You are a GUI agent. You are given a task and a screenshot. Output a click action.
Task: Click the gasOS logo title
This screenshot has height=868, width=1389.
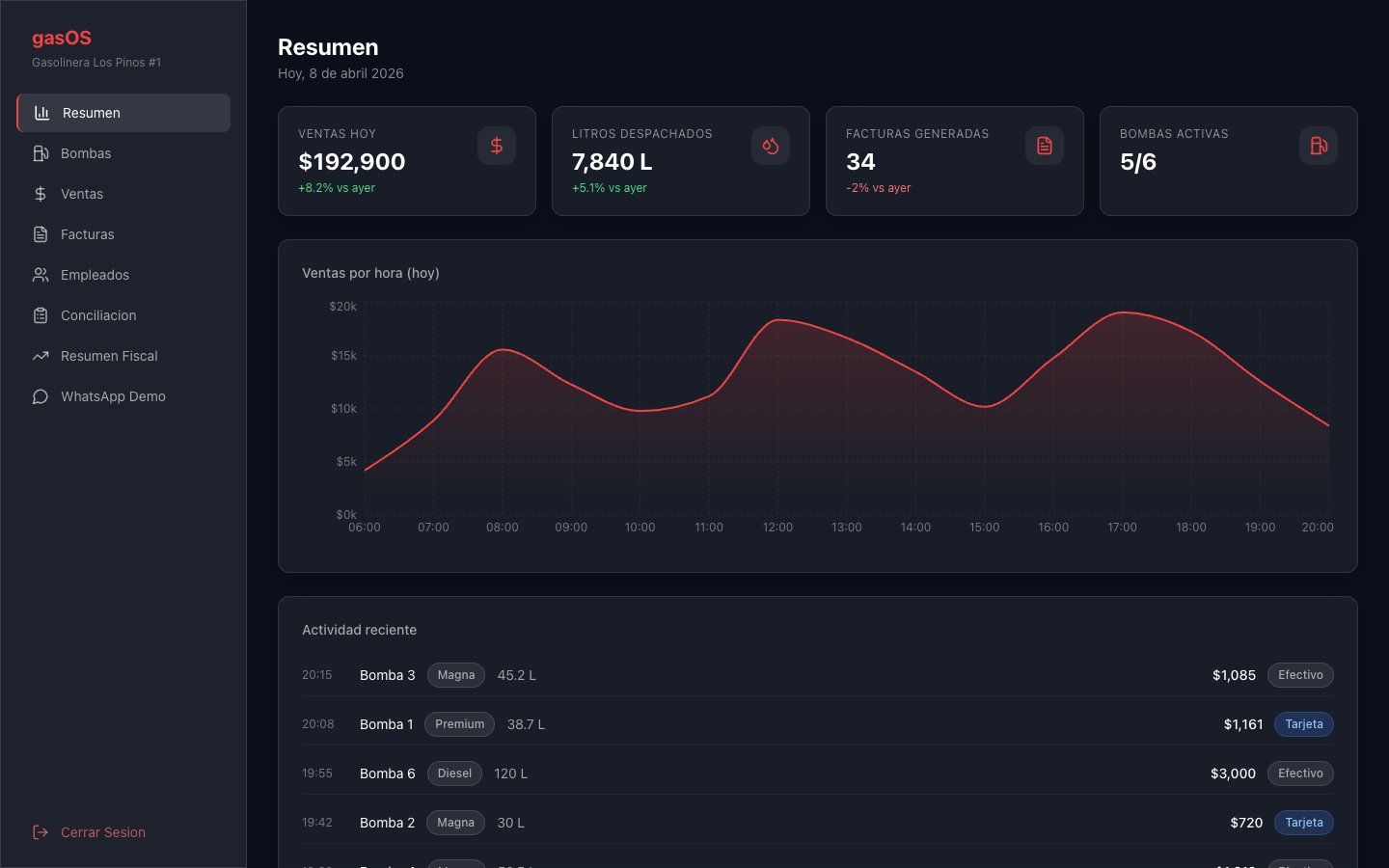(62, 38)
